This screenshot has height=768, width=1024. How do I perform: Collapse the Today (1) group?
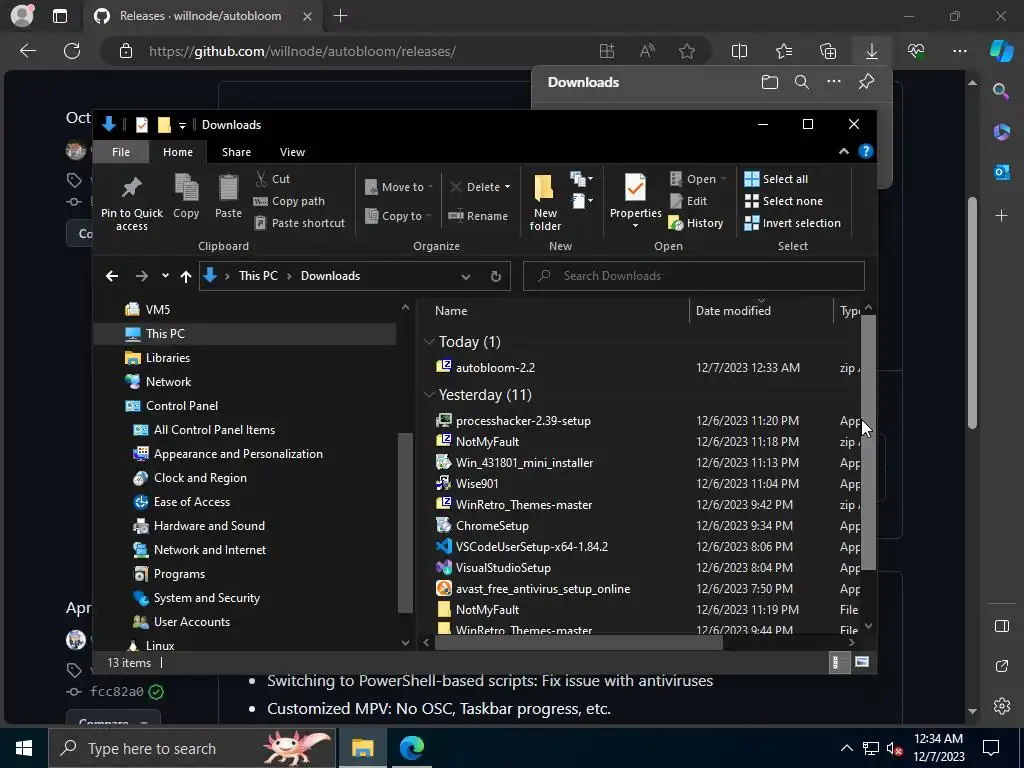tap(429, 342)
